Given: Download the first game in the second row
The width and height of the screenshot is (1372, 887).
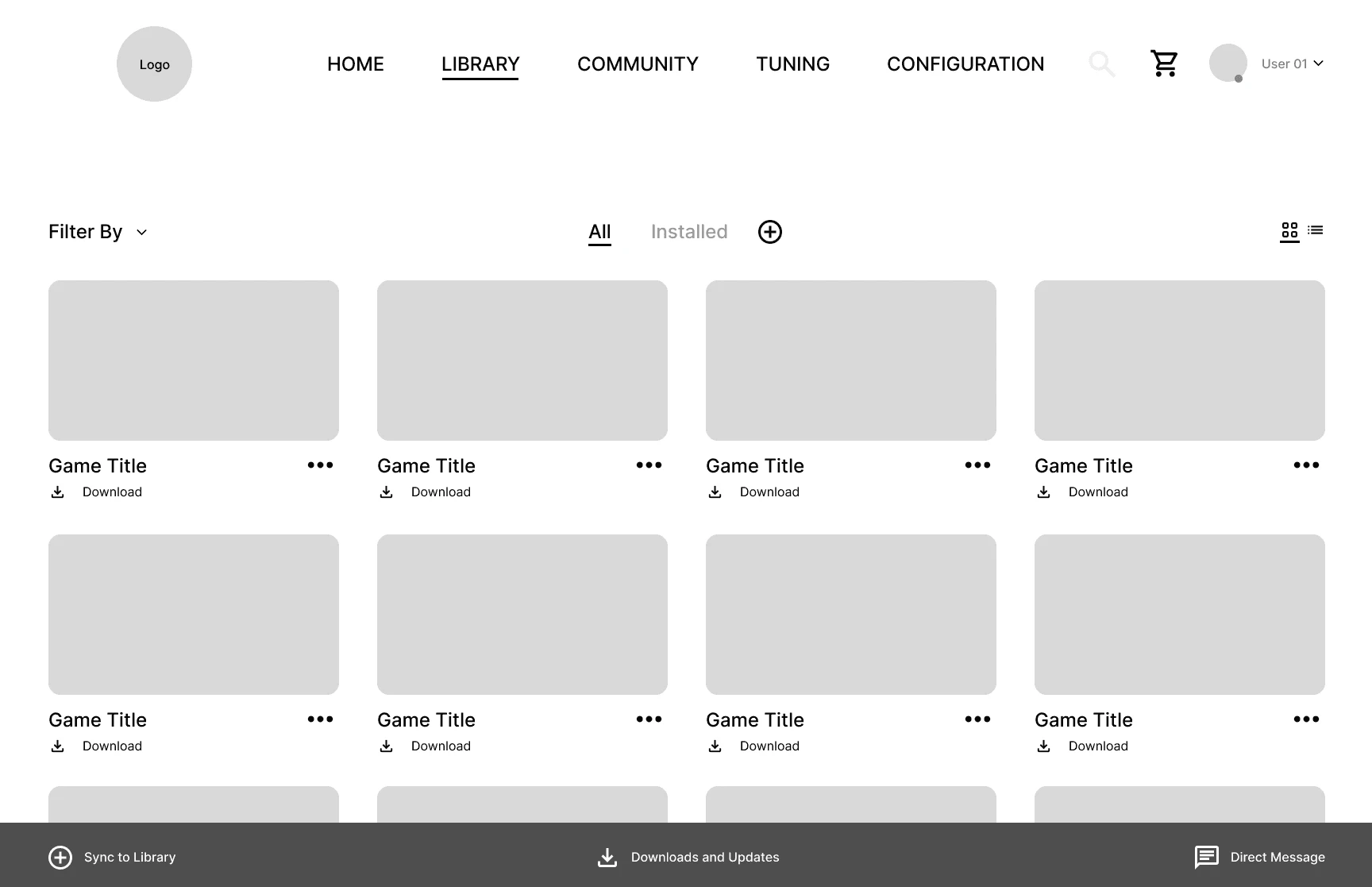Looking at the screenshot, I should [x=96, y=746].
